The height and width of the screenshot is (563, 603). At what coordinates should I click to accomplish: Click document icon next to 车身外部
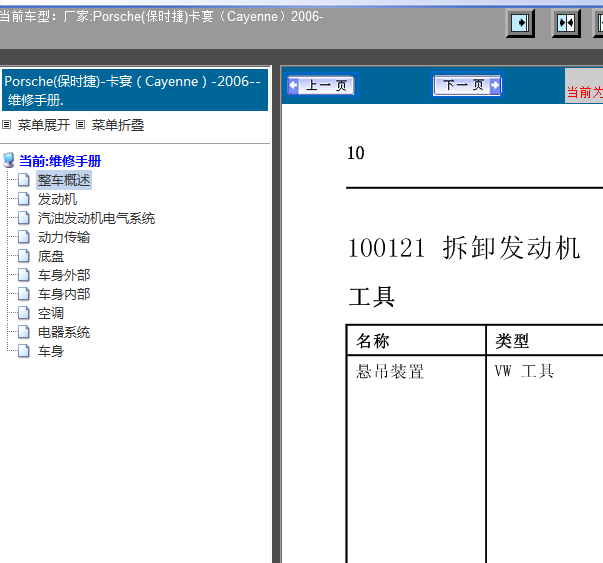pos(23,275)
